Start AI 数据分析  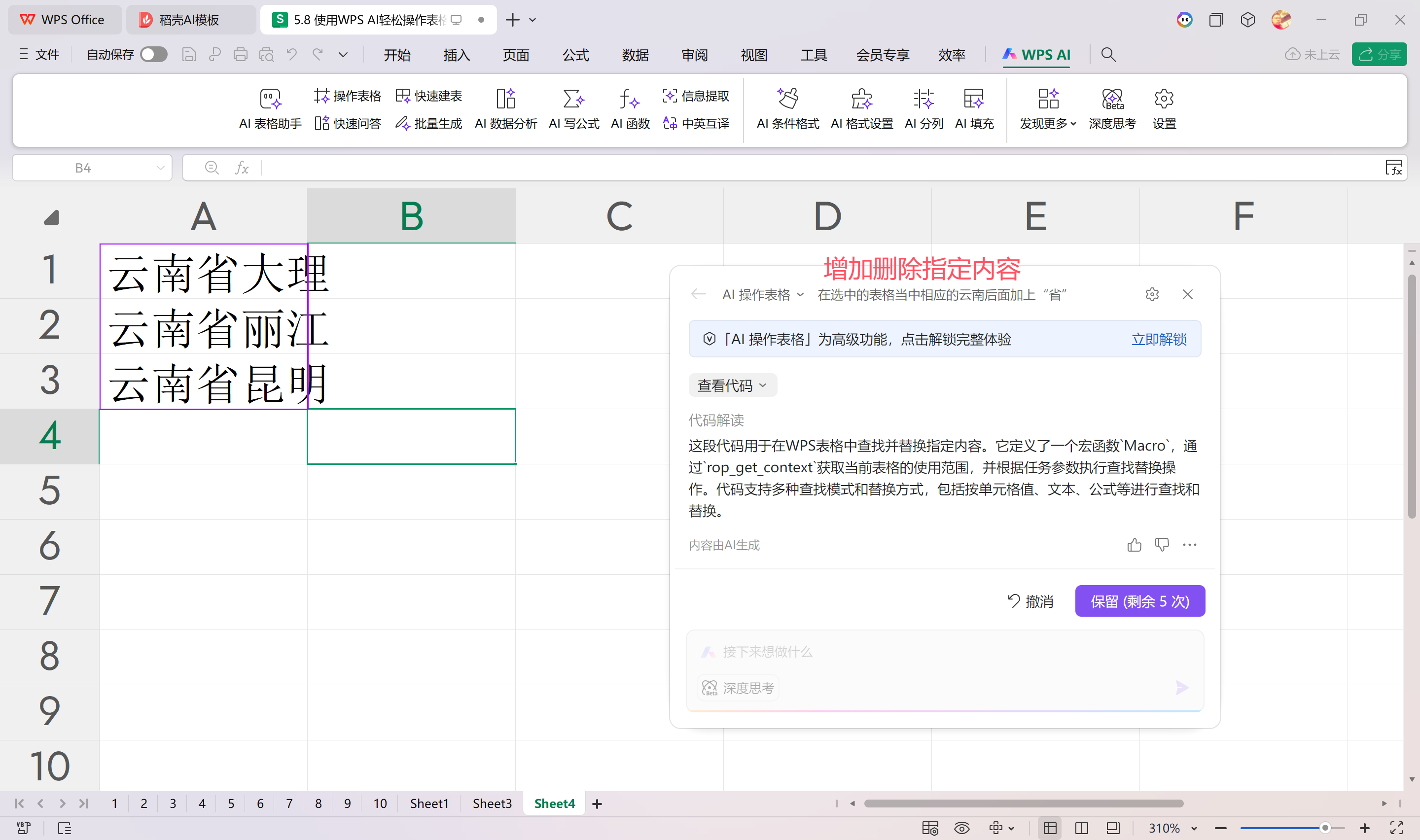coord(505,109)
